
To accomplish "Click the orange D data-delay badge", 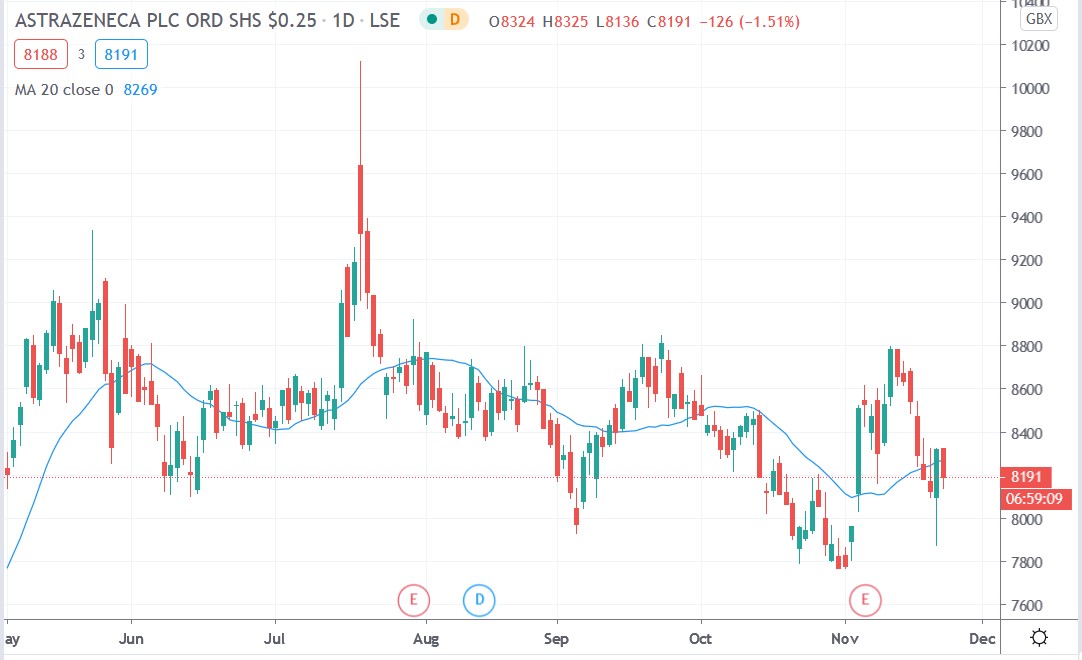I will [455, 19].
